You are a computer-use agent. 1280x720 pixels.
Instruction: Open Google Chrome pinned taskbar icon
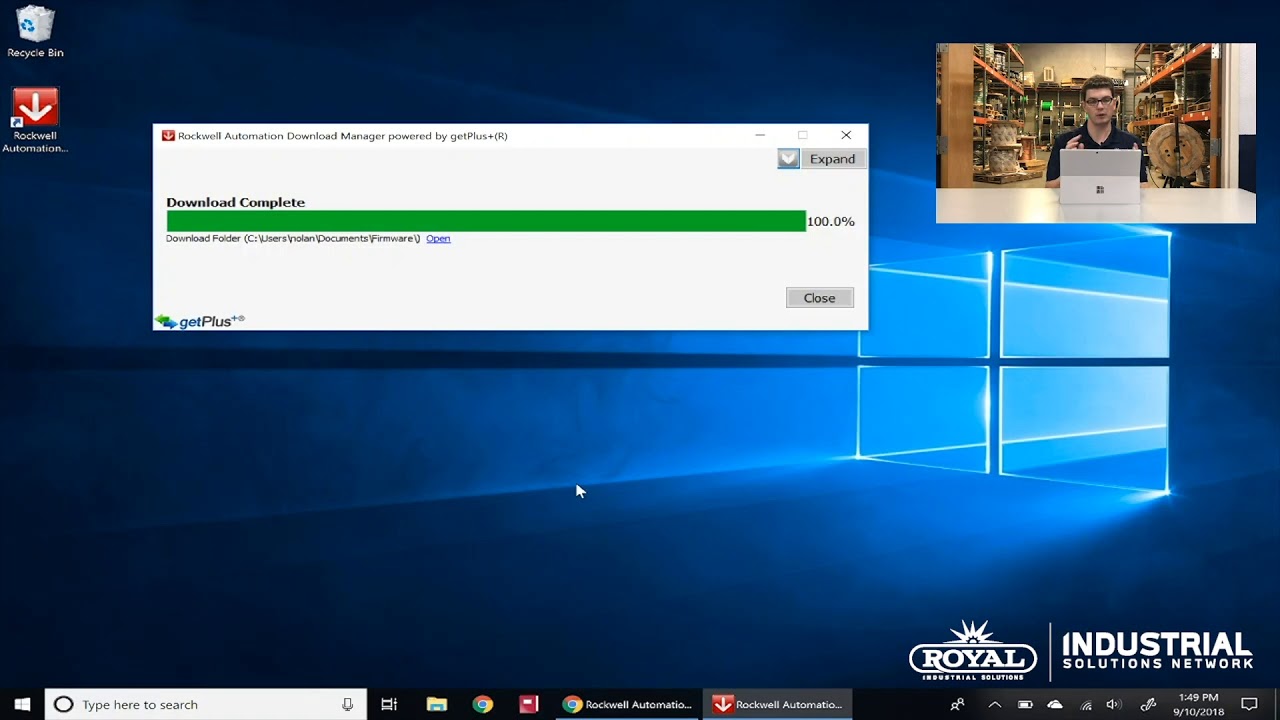[482, 704]
